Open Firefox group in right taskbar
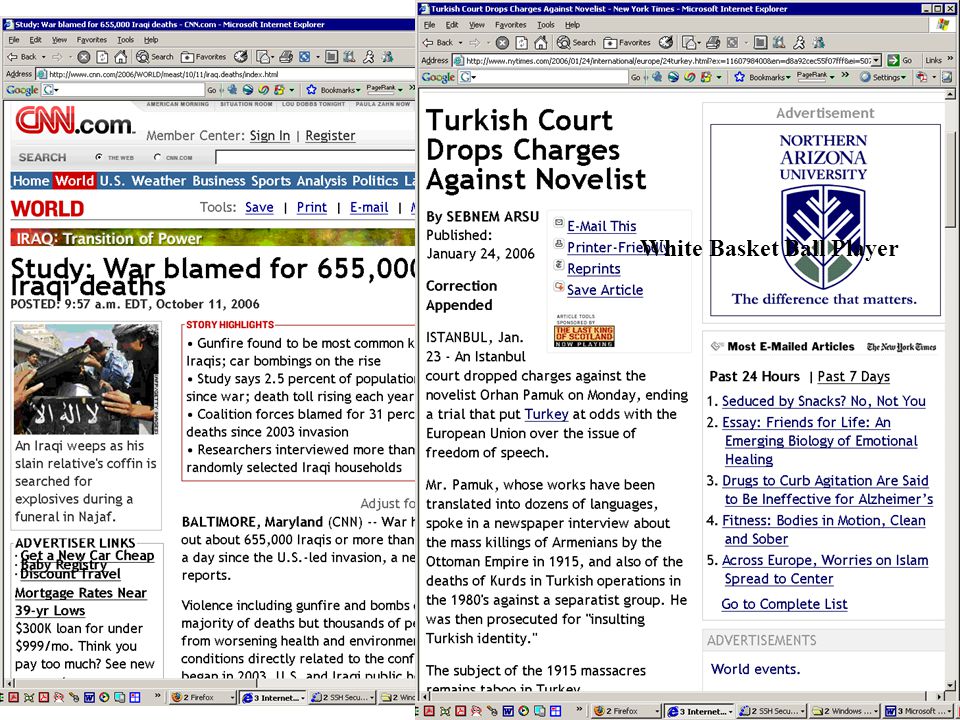The height and width of the screenshot is (720, 960). click(628, 711)
